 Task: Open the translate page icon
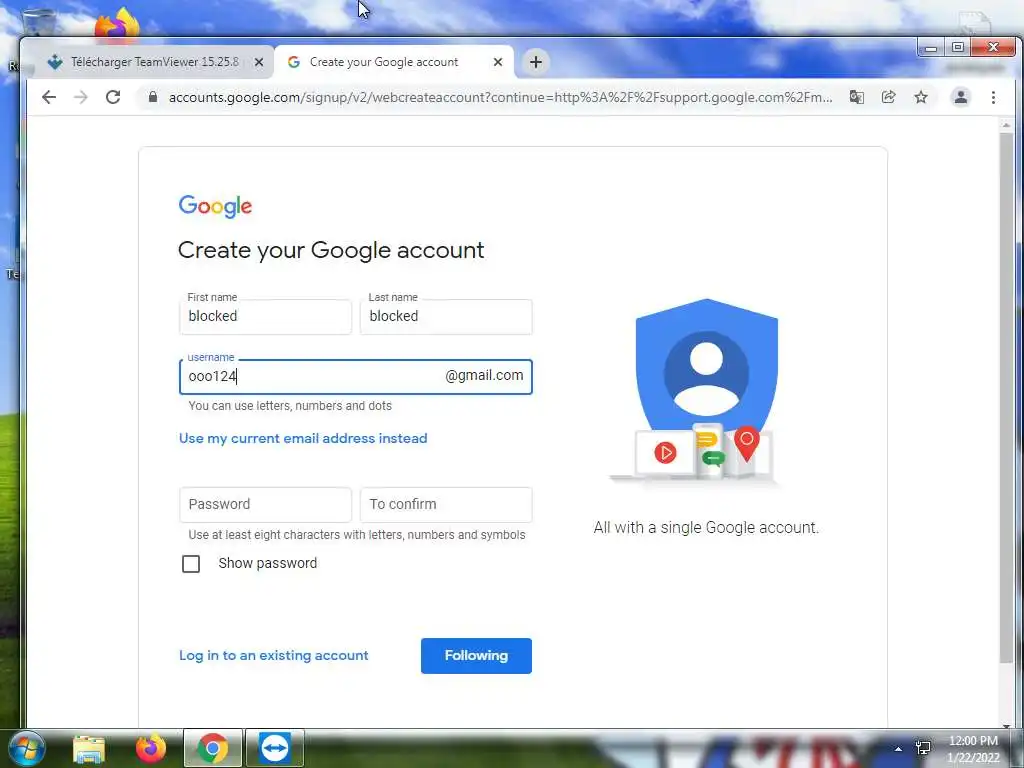tap(857, 97)
